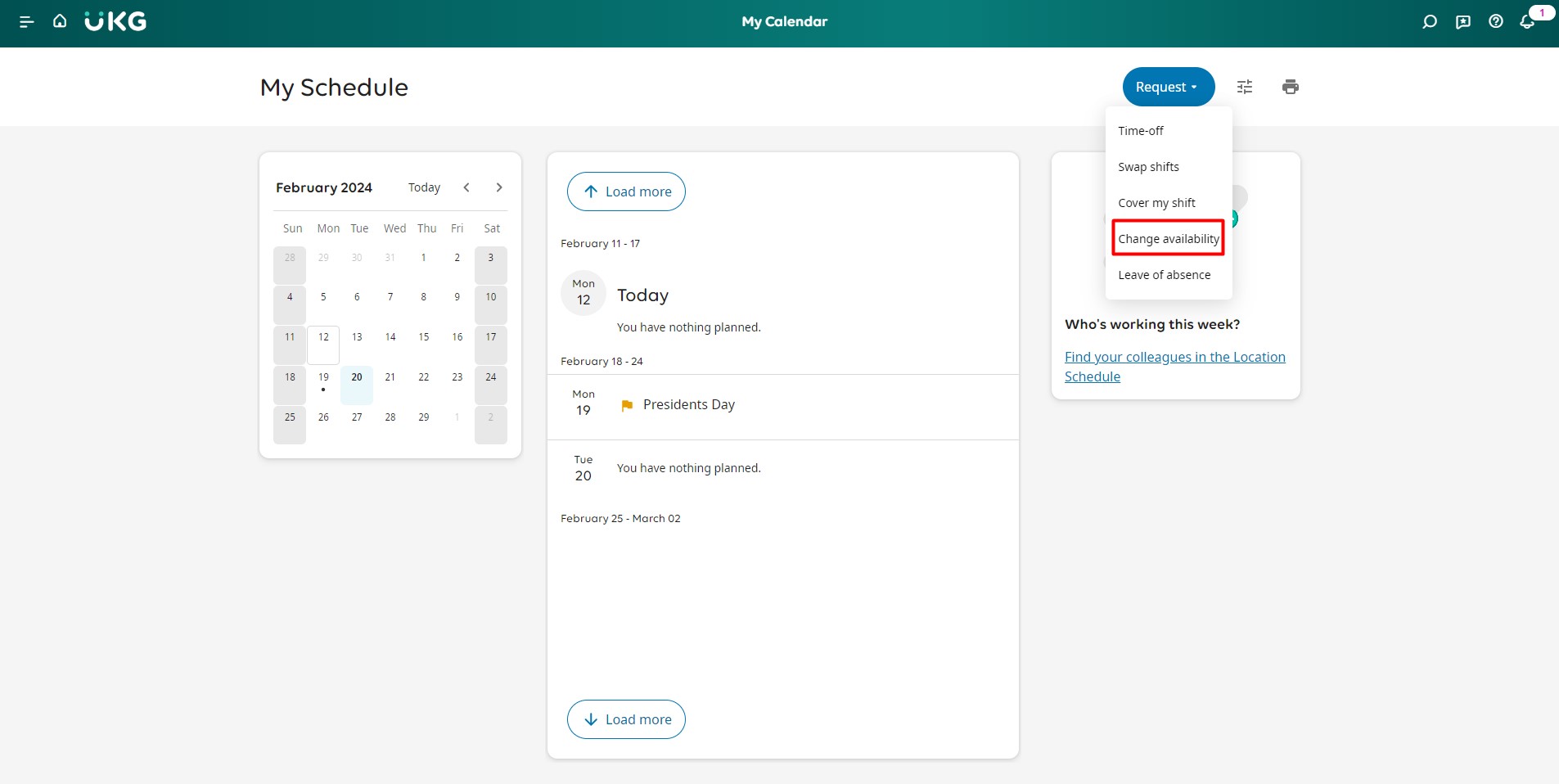Image resolution: width=1559 pixels, height=784 pixels.
Task: Go to previous month in calendar
Action: 466,187
